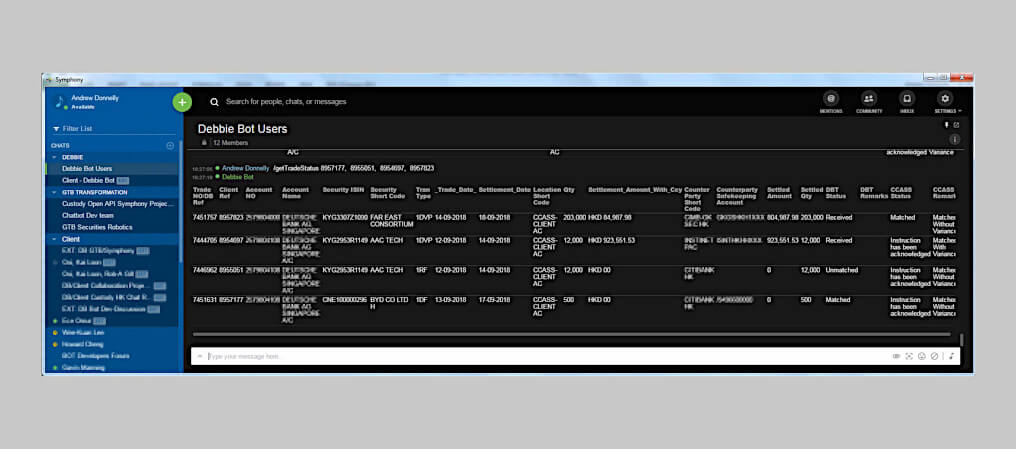This screenshot has width=1016, height=449.
Task: Click the chime music note icon in composer
Action: click(951, 356)
